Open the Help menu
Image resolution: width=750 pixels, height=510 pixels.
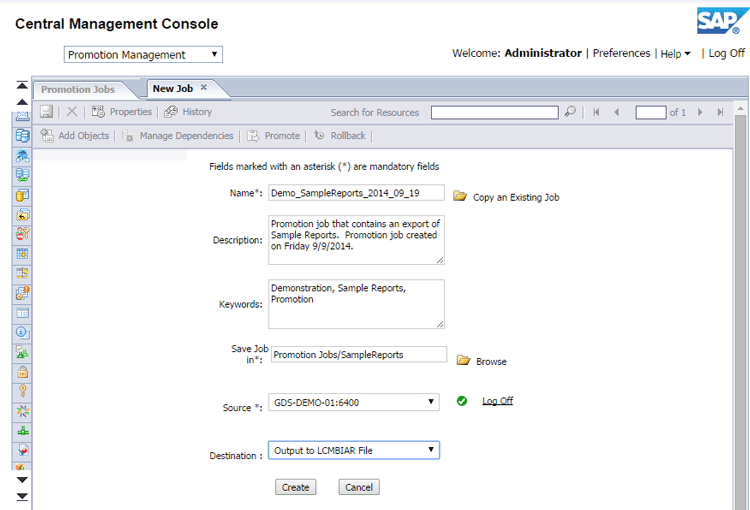click(675, 54)
